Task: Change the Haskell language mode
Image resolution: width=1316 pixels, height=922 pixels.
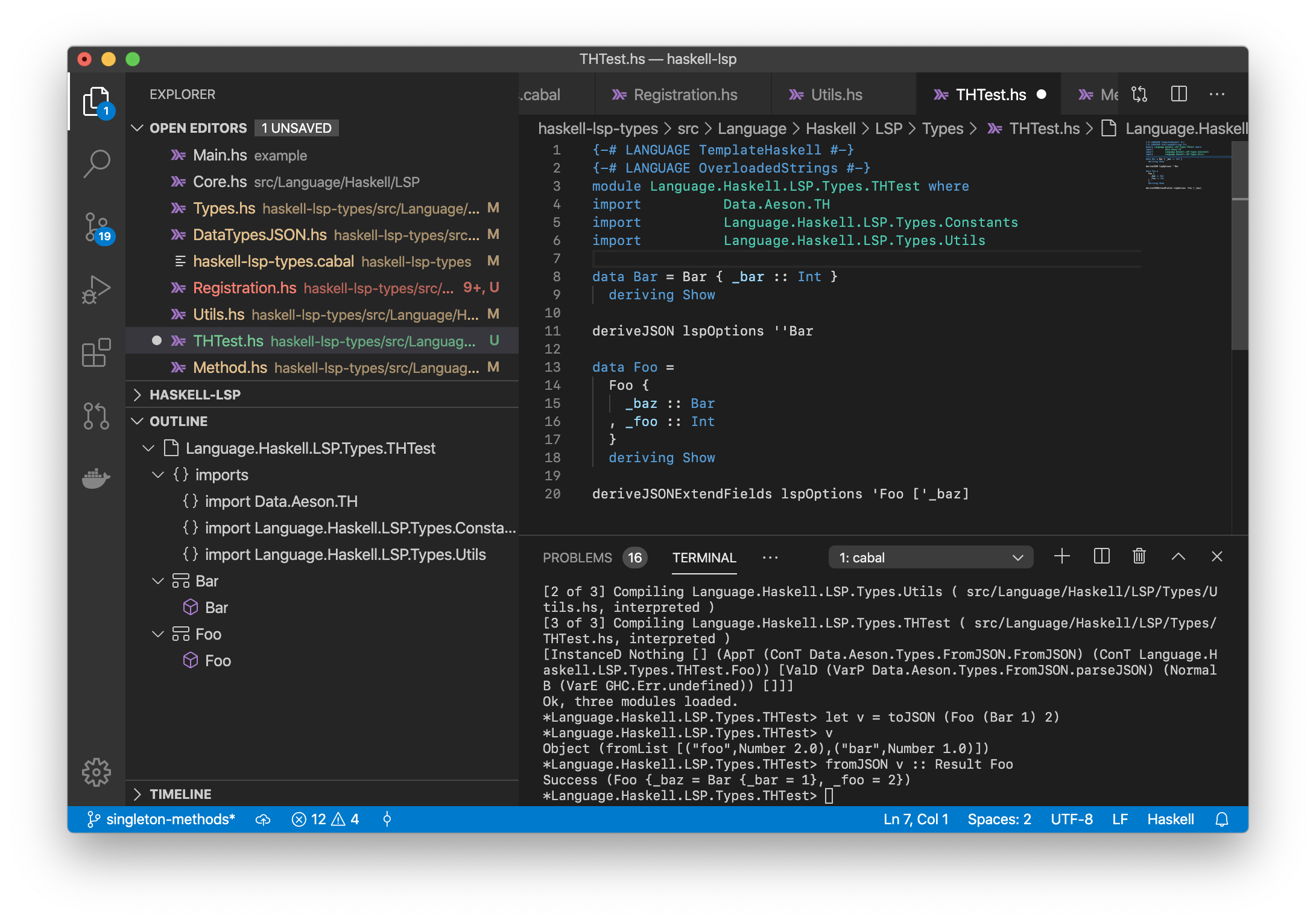Action: pyautogui.click(x=1170, y=819)
